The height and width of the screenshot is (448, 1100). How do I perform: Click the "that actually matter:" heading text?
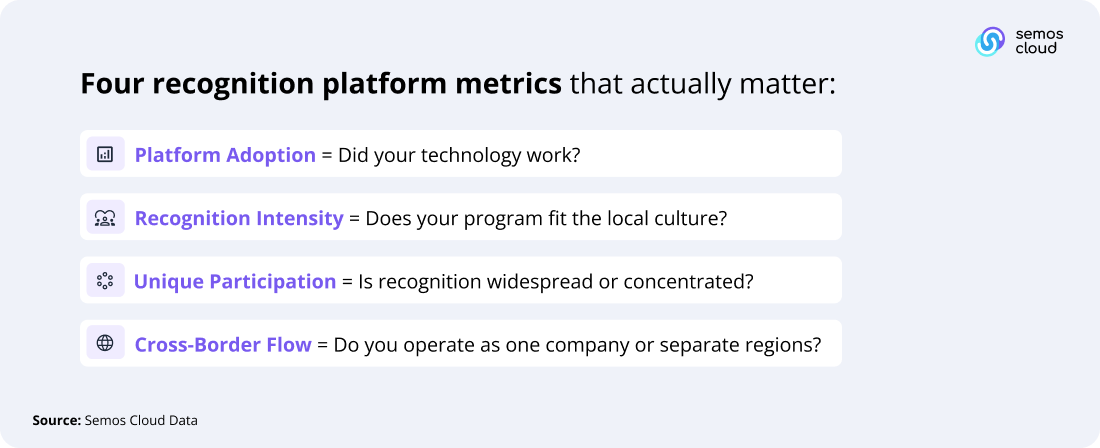[x=702, y=84]
